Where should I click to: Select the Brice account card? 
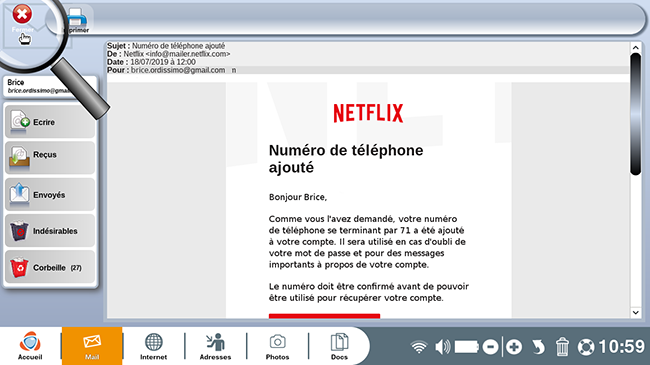[50, 86]
